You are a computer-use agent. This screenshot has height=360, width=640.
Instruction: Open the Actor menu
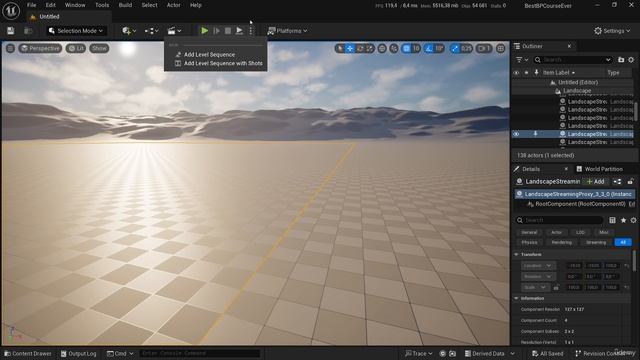173,5
